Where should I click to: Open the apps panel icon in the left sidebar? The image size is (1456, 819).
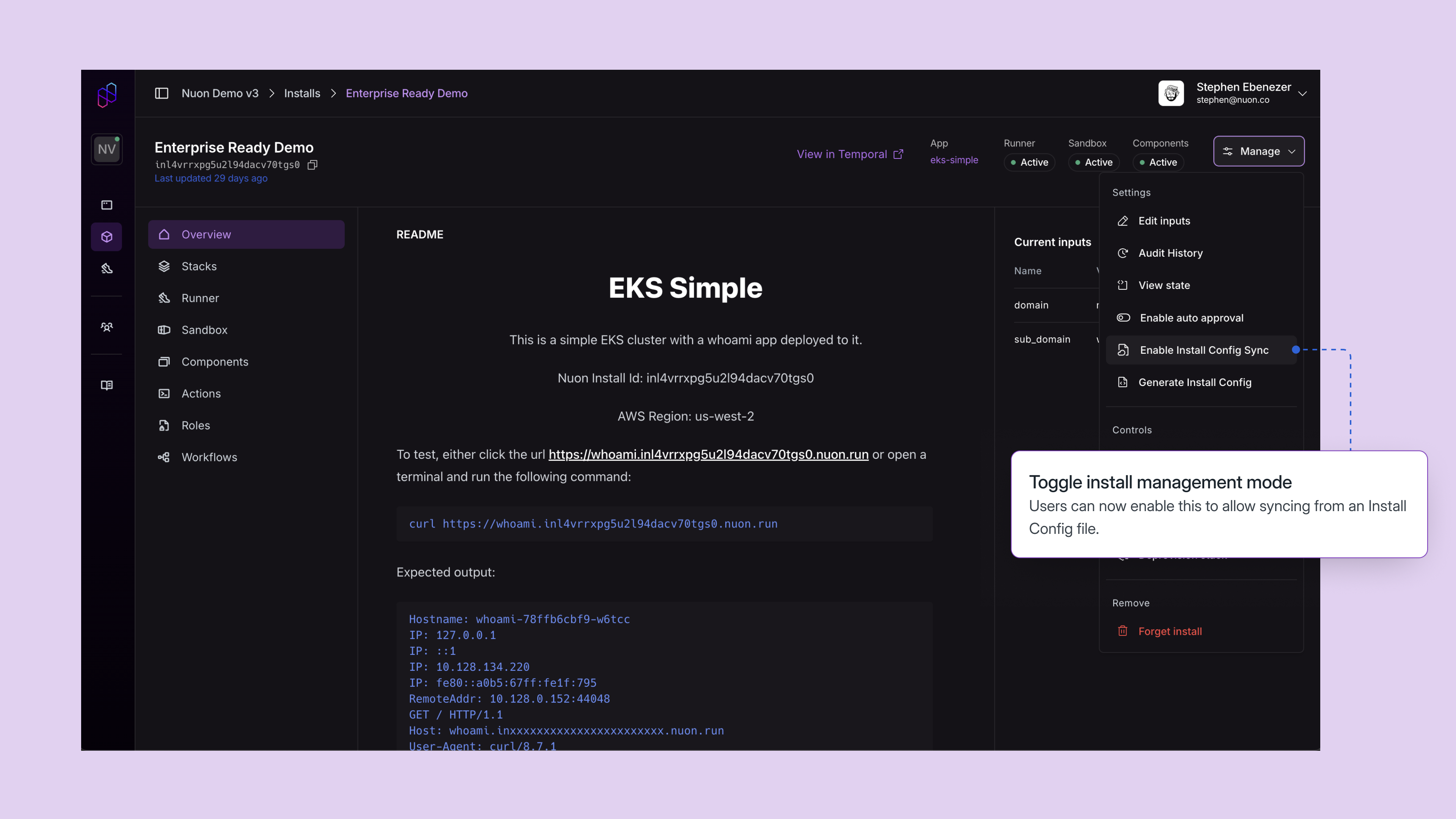point(107,205)
